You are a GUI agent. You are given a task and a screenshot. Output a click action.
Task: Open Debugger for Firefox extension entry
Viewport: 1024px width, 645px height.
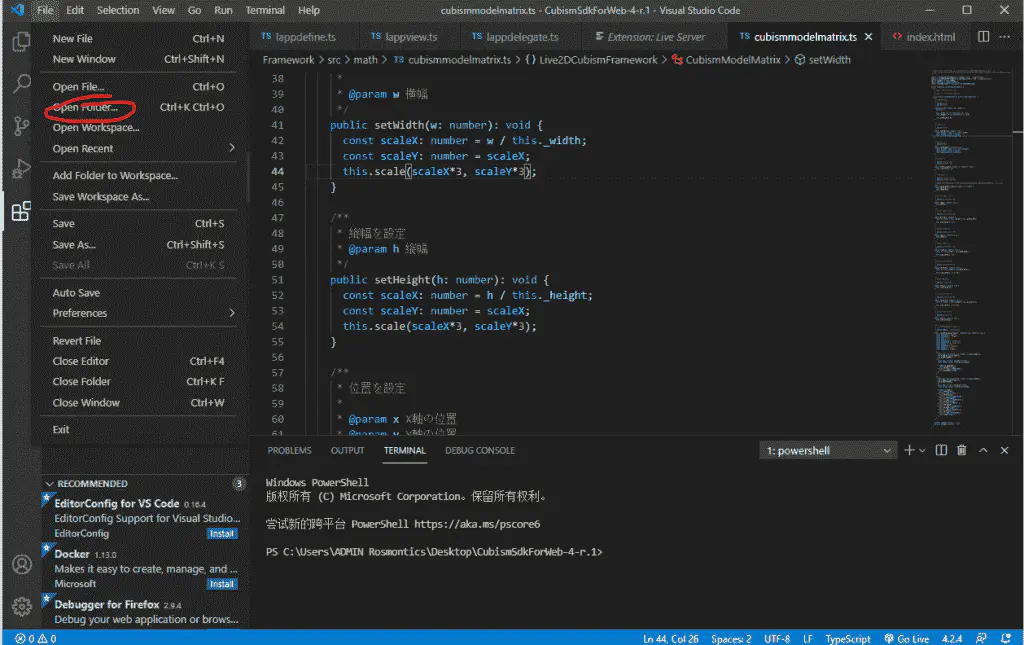[144, 612]
